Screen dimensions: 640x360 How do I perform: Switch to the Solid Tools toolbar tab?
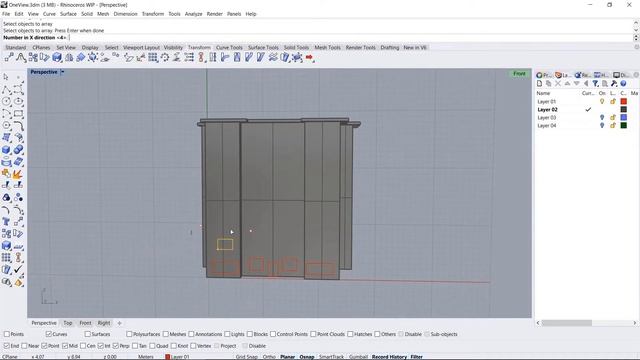pos(296,48)
